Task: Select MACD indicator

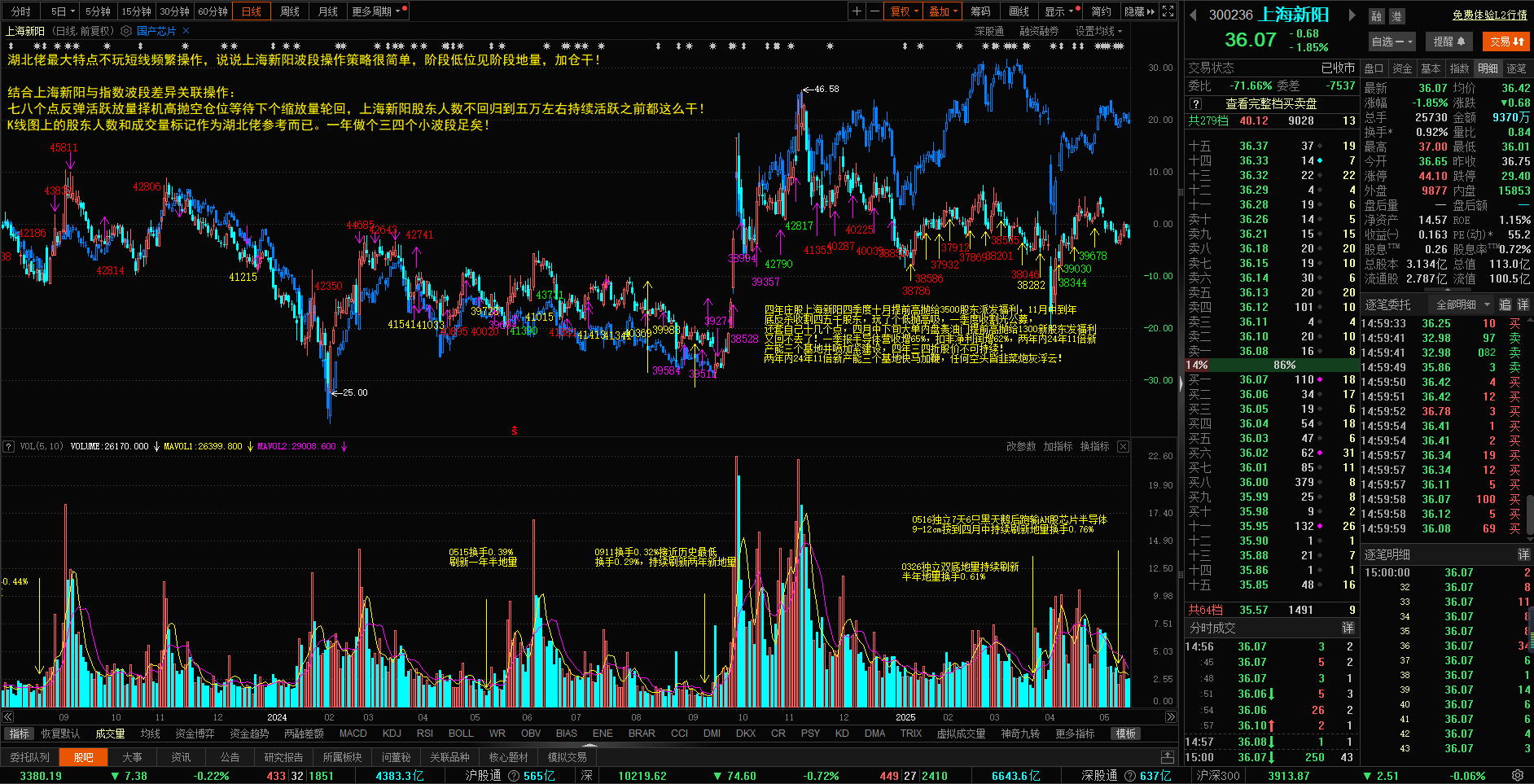Action: click(x=353, y=734)
